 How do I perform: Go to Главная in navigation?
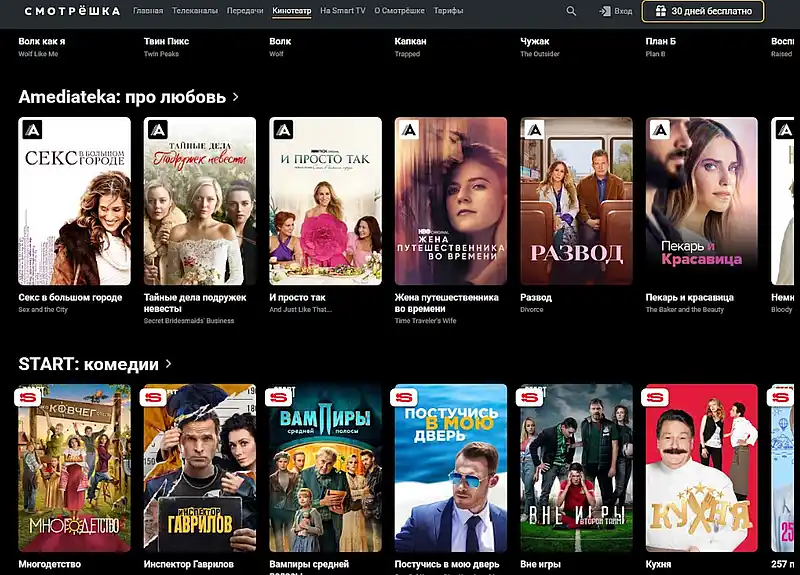pos(148,11)
